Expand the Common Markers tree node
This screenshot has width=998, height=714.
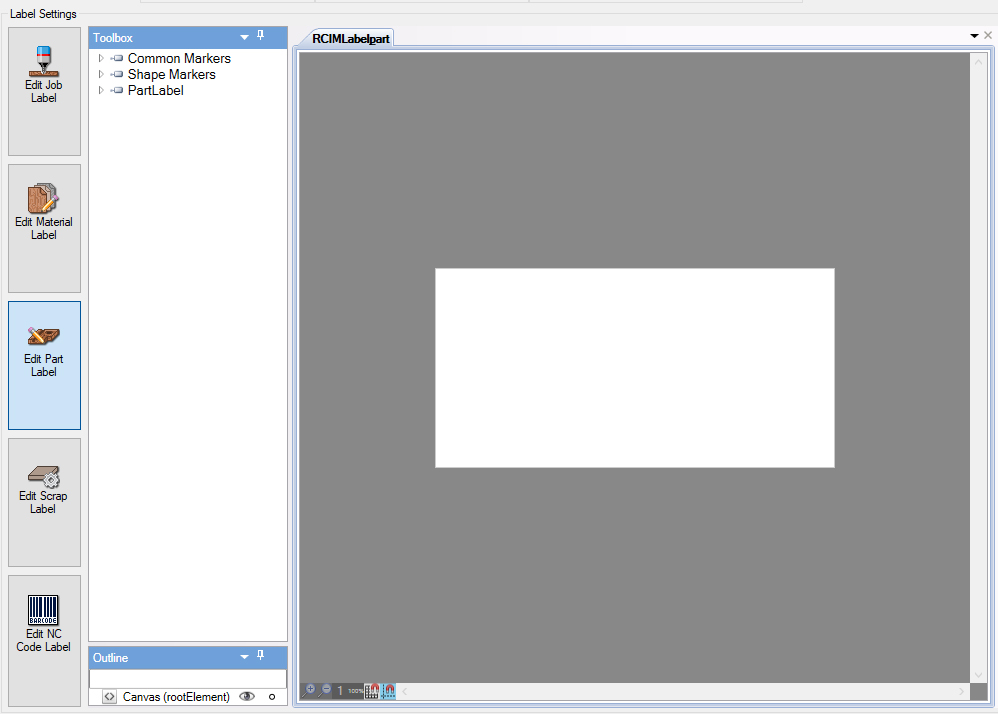(x=101, y=59)
